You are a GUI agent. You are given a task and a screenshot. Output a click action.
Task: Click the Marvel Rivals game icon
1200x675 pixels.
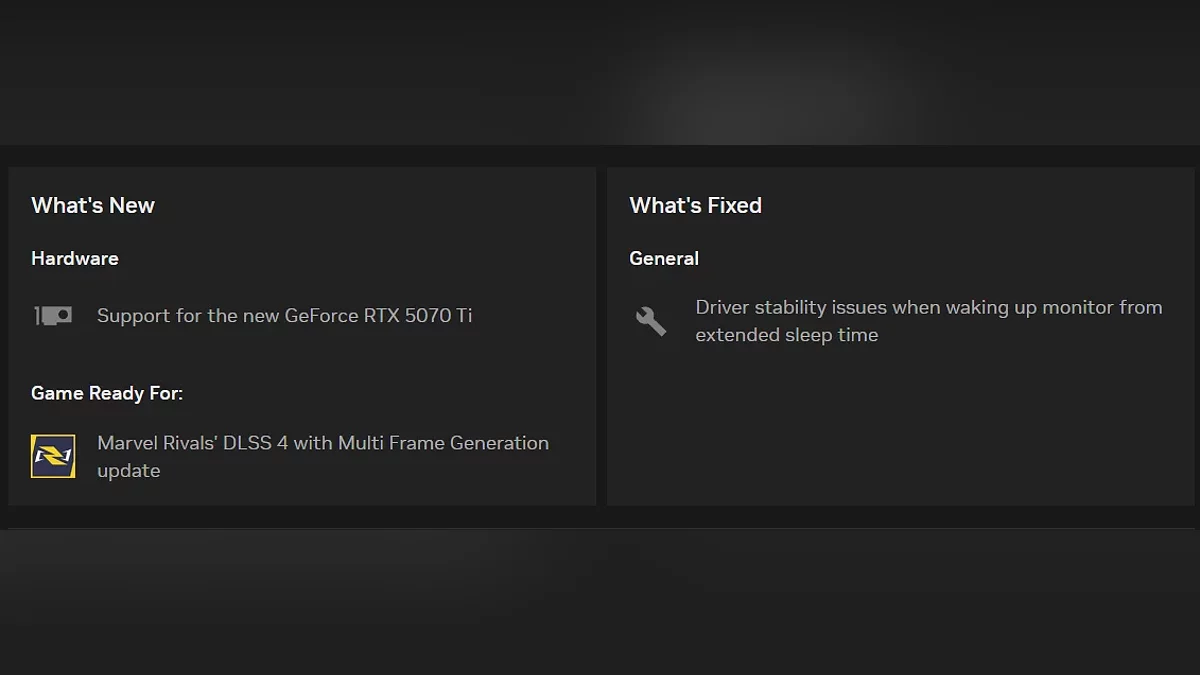tap(53, 456)
